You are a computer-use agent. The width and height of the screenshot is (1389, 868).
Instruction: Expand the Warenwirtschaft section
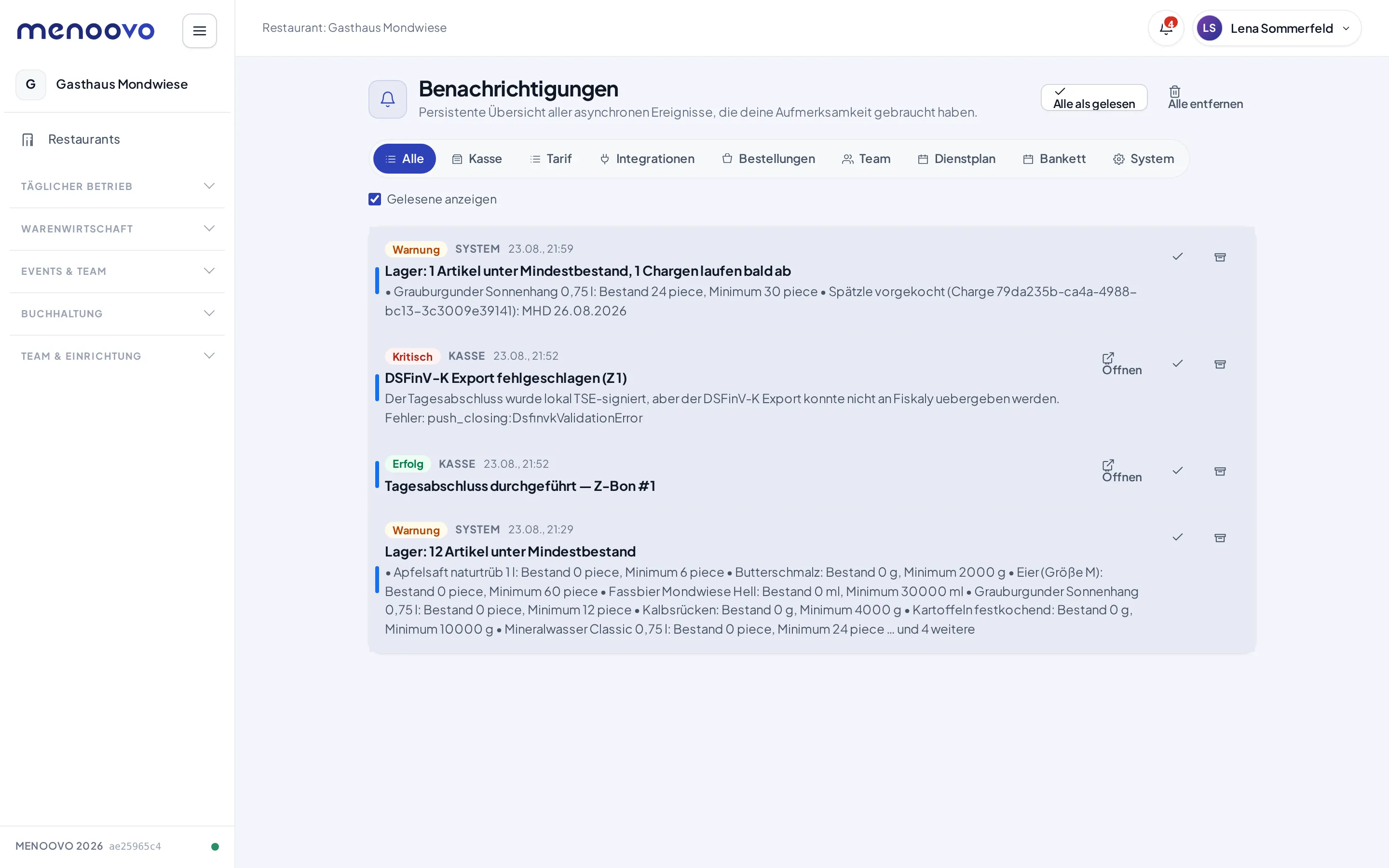click(x=117, y=229)
